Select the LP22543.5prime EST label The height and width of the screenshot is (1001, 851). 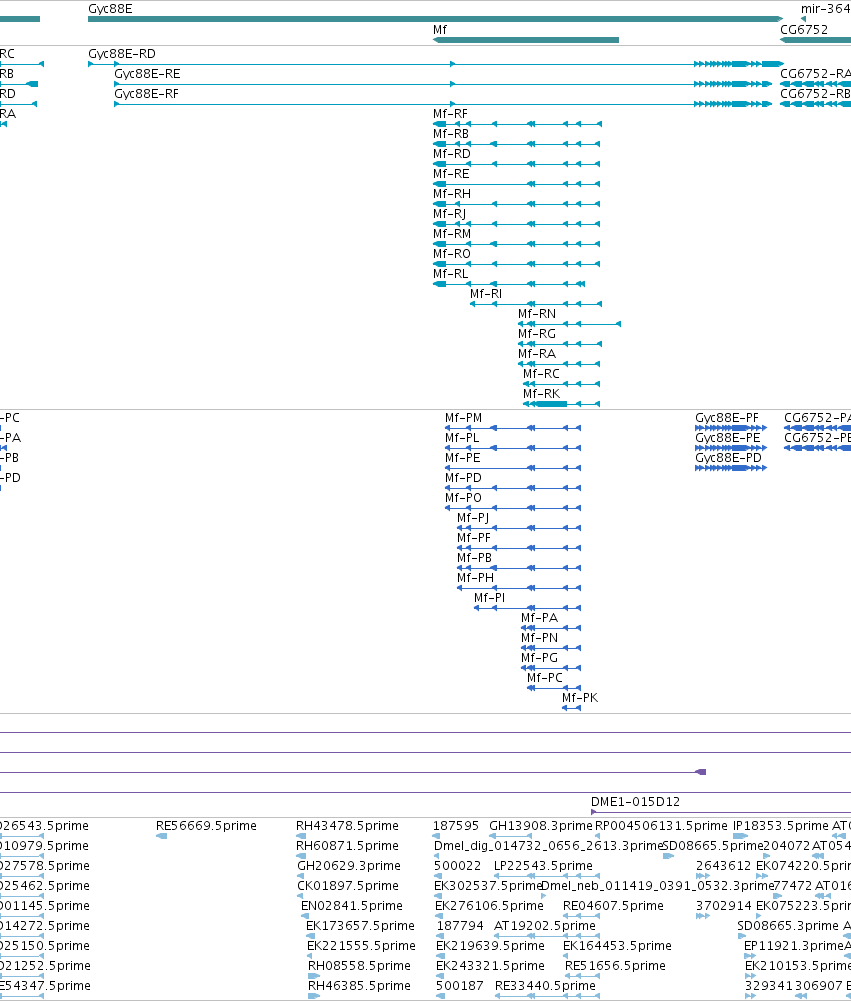(543, 866)
